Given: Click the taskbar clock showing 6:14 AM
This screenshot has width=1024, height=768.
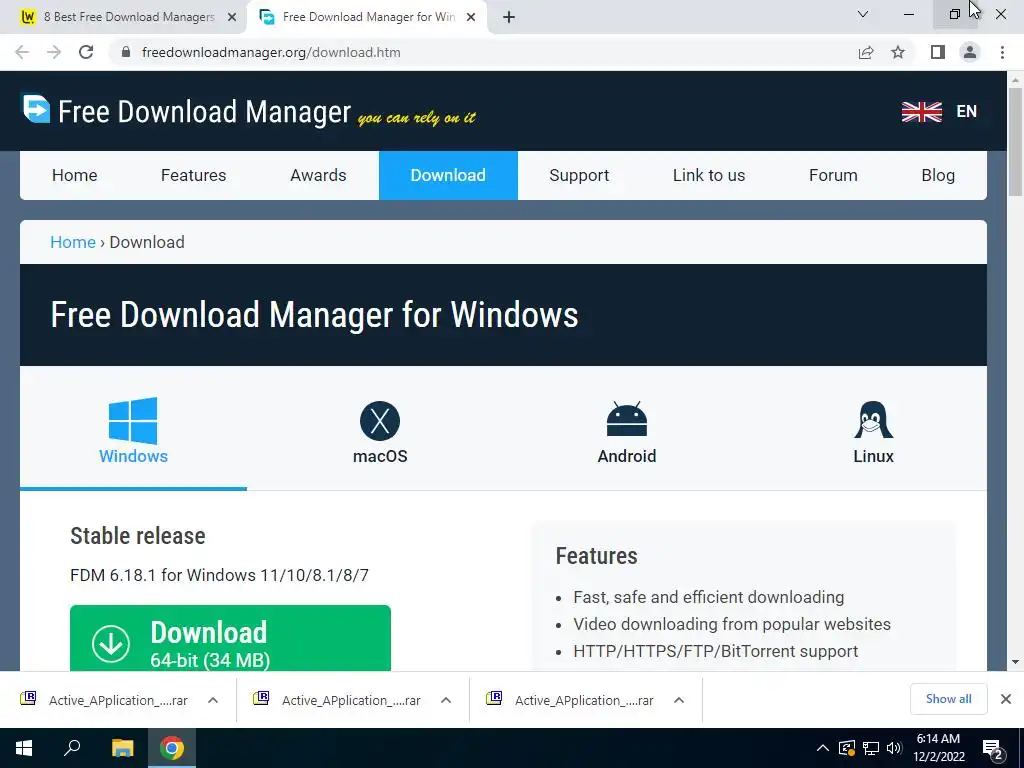Looking at the screenshot, I should [938, 748].
